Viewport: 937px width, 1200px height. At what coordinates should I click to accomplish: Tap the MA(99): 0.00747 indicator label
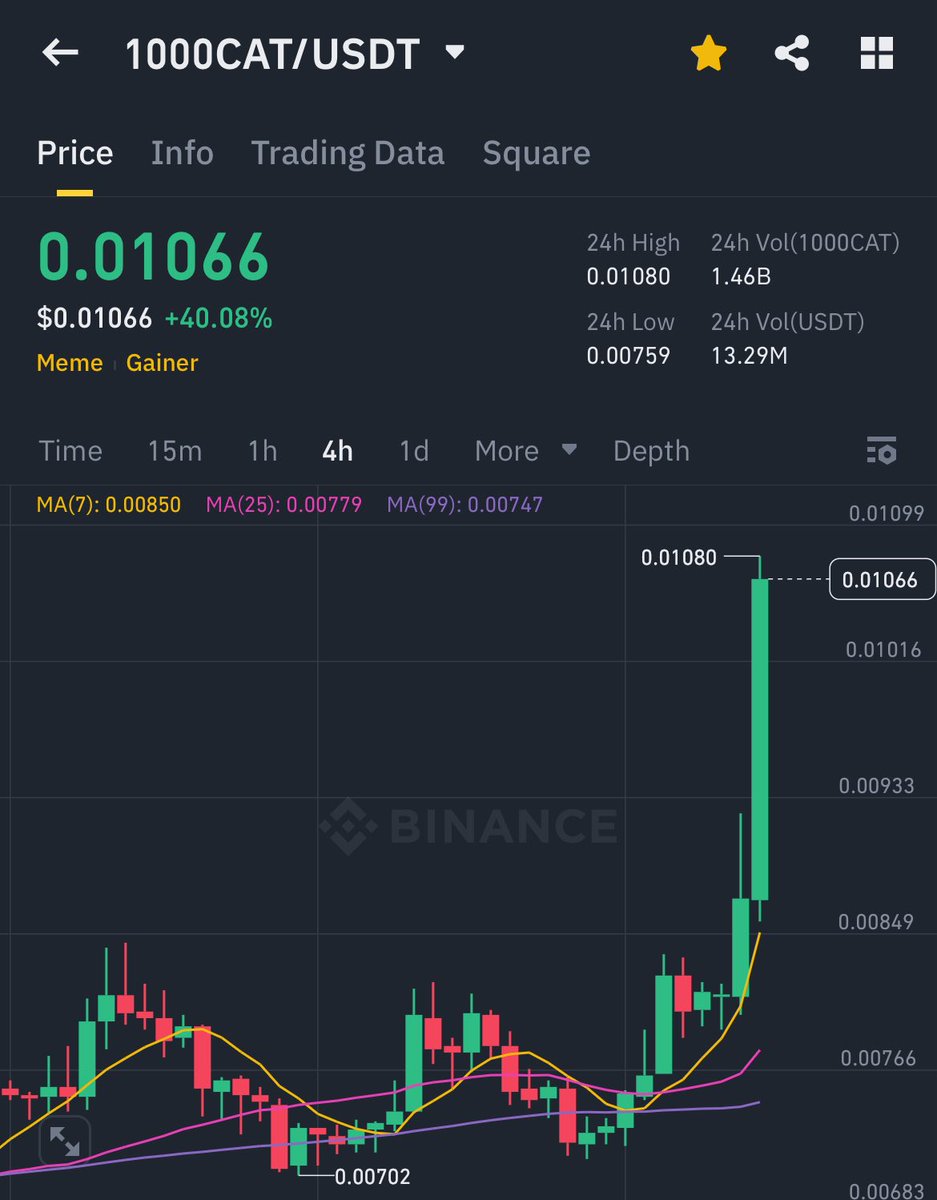tap(465, 504)
